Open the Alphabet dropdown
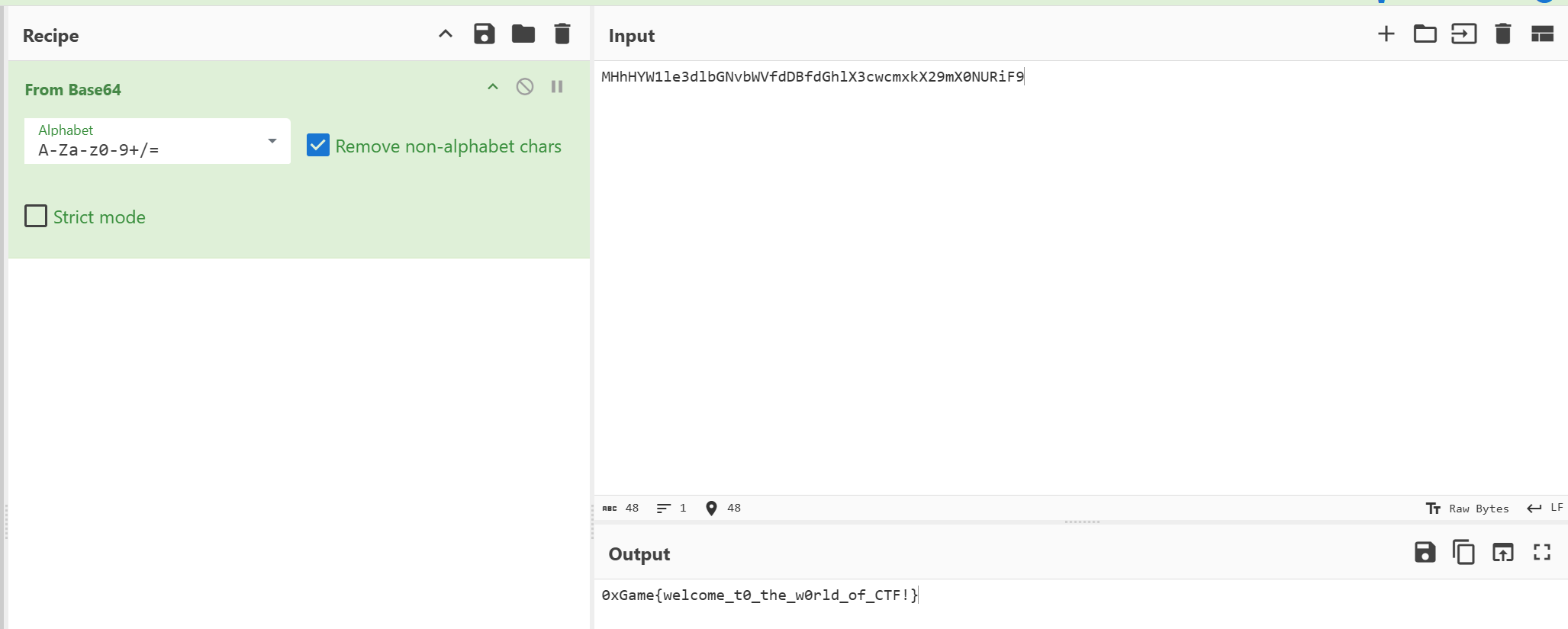The height and width of the screenshot is (629, 1568). click(157, 141)
